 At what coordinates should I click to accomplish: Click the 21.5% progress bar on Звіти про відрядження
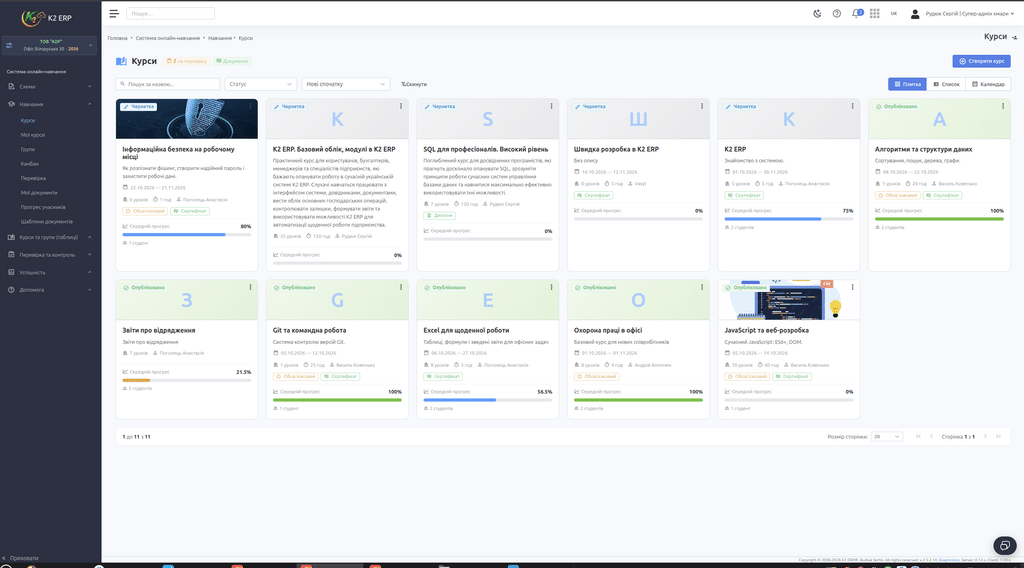187,380
